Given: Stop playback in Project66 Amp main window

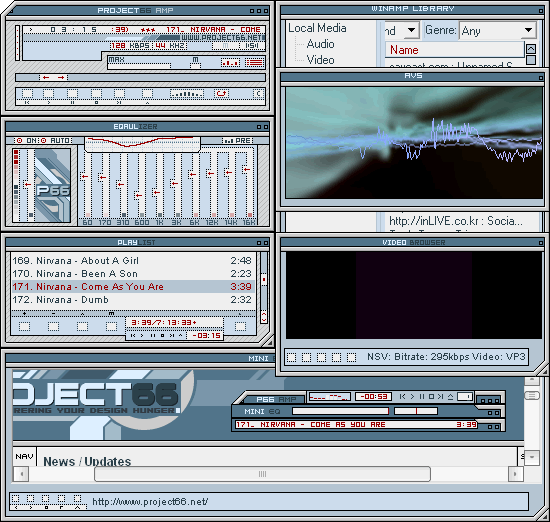Looking at the screenshot, I should coord(96,94).
